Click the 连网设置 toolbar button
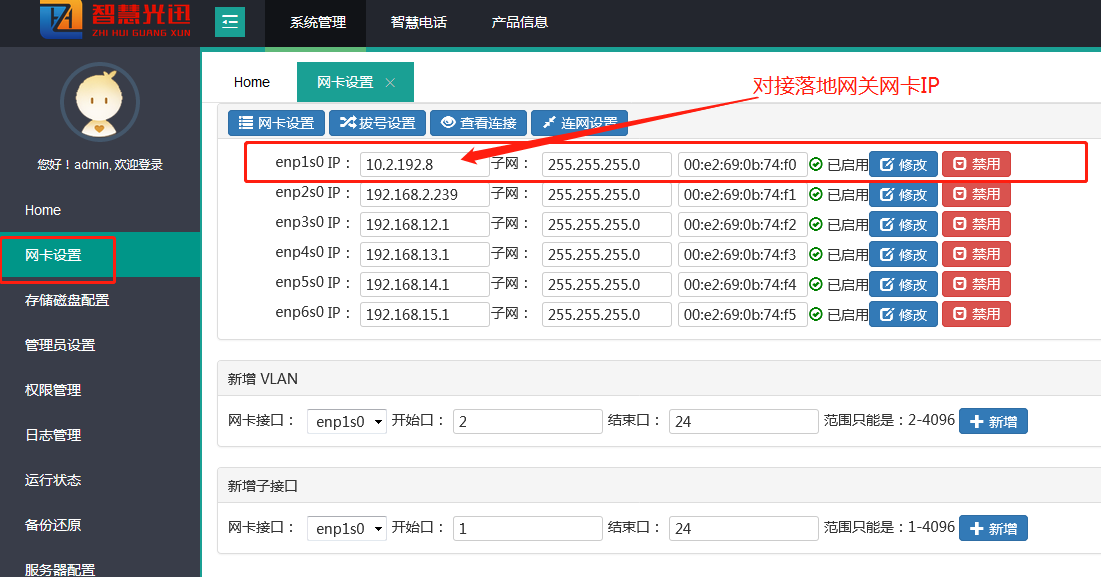The width and height of the screenshot is (1101, 577). pos(579,123)
